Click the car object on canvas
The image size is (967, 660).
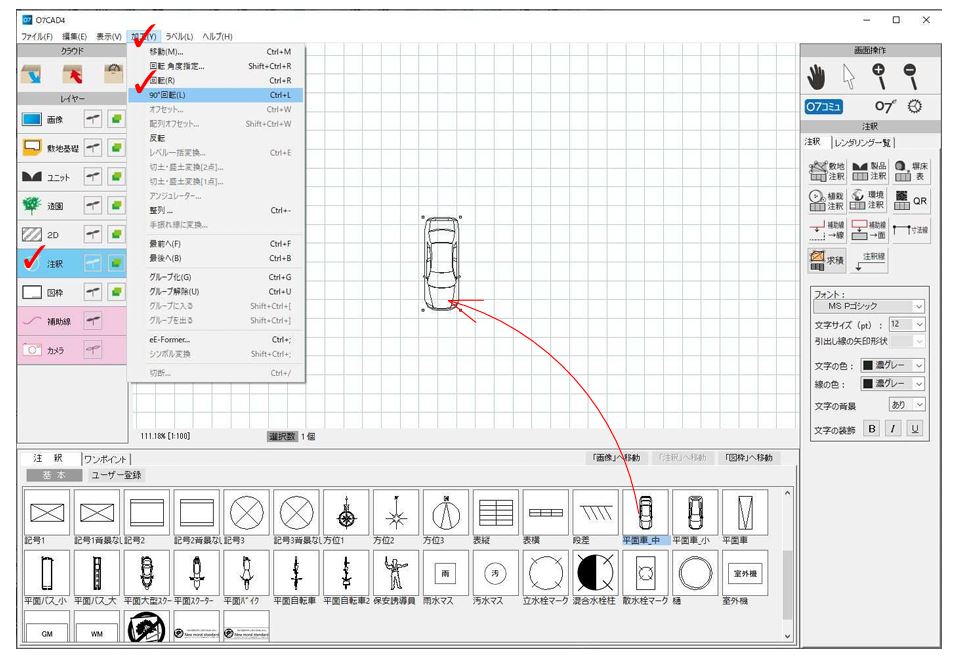point(441,263)
